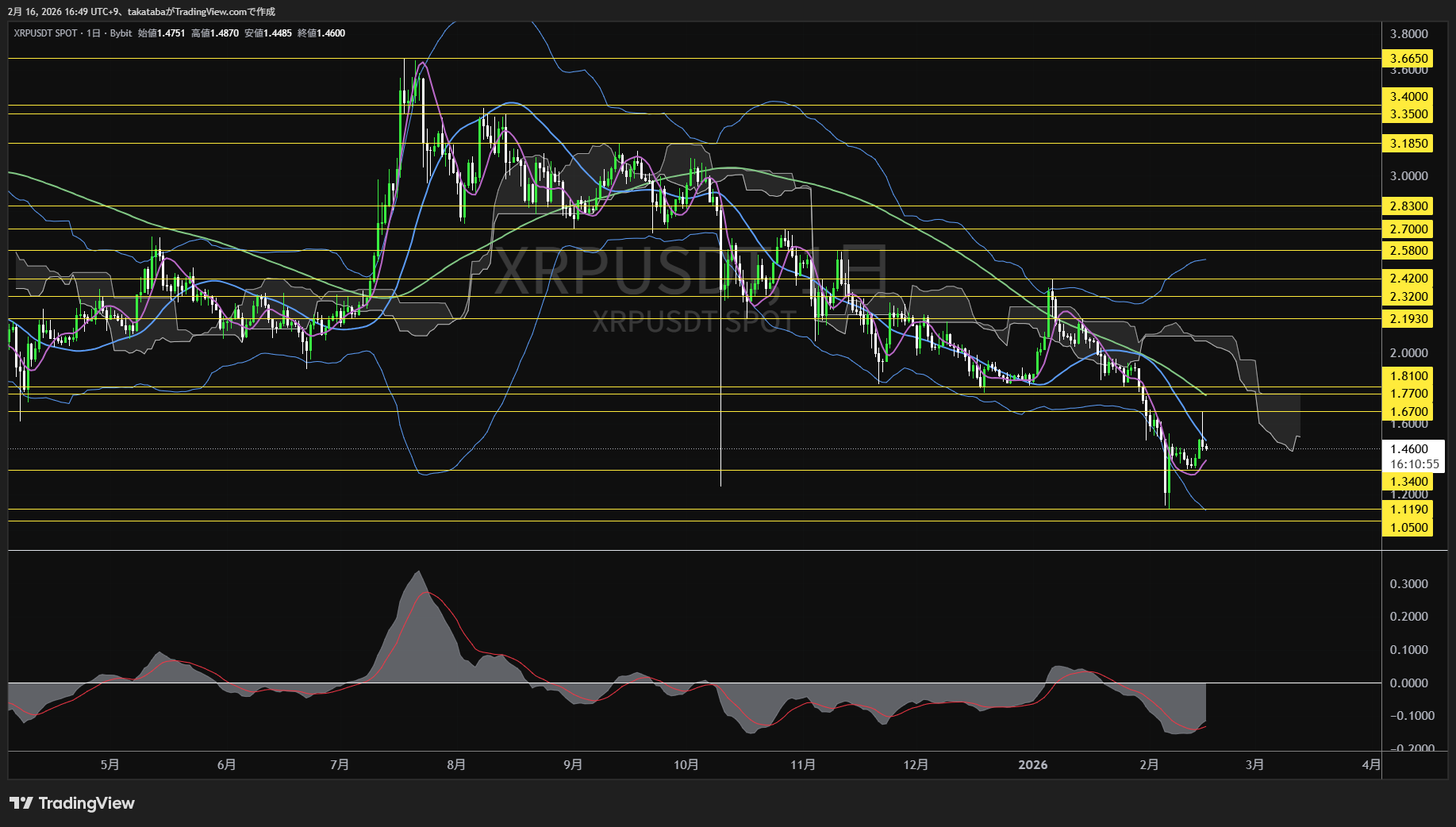Click the current price 1.4600 label
The width and height of the screenshot is (1456, 827).
tap(1408, 449)
